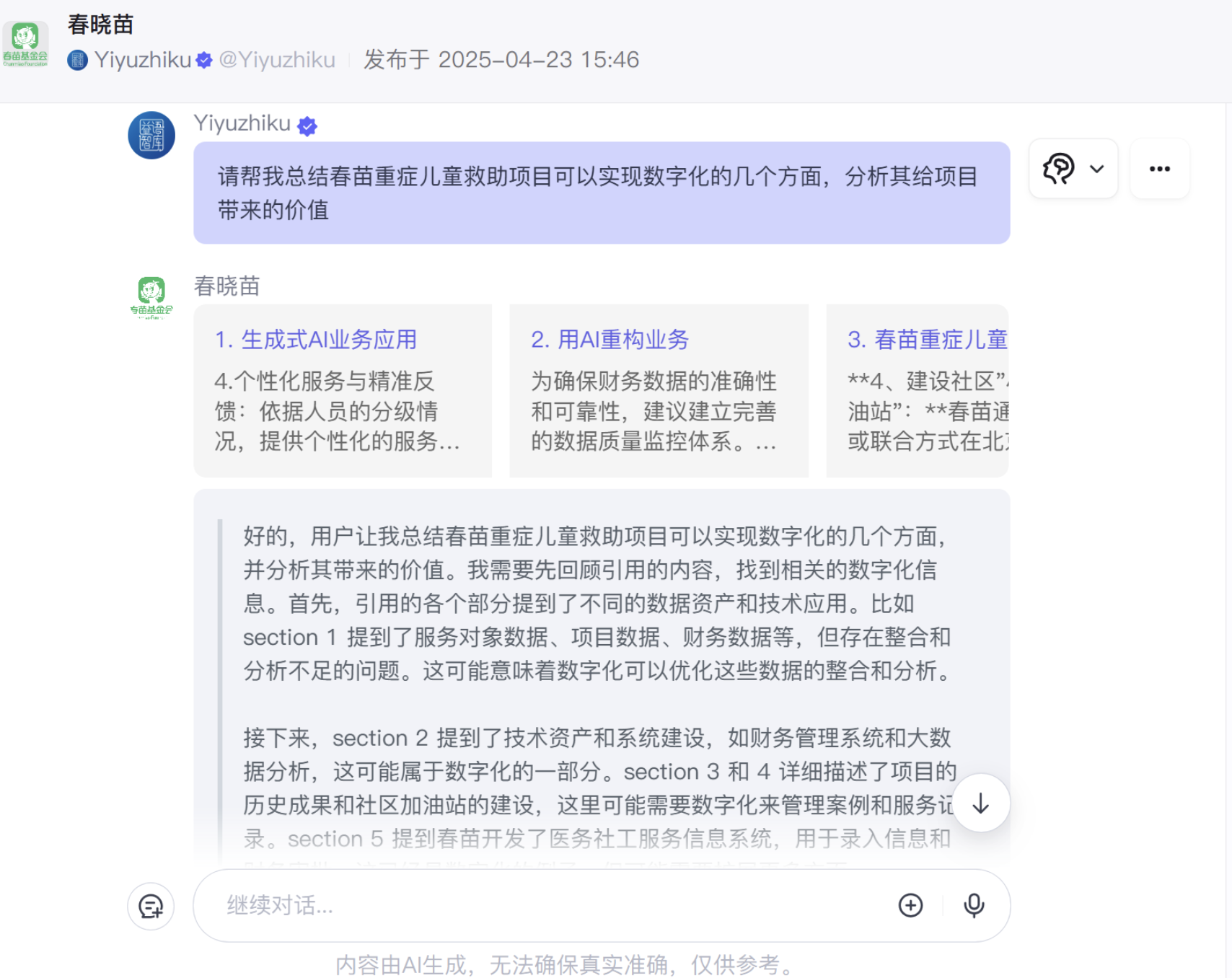
Task: Select the 发布于 2025-04-23 15:46 timestamp
Action: click(x=501, y=60)
